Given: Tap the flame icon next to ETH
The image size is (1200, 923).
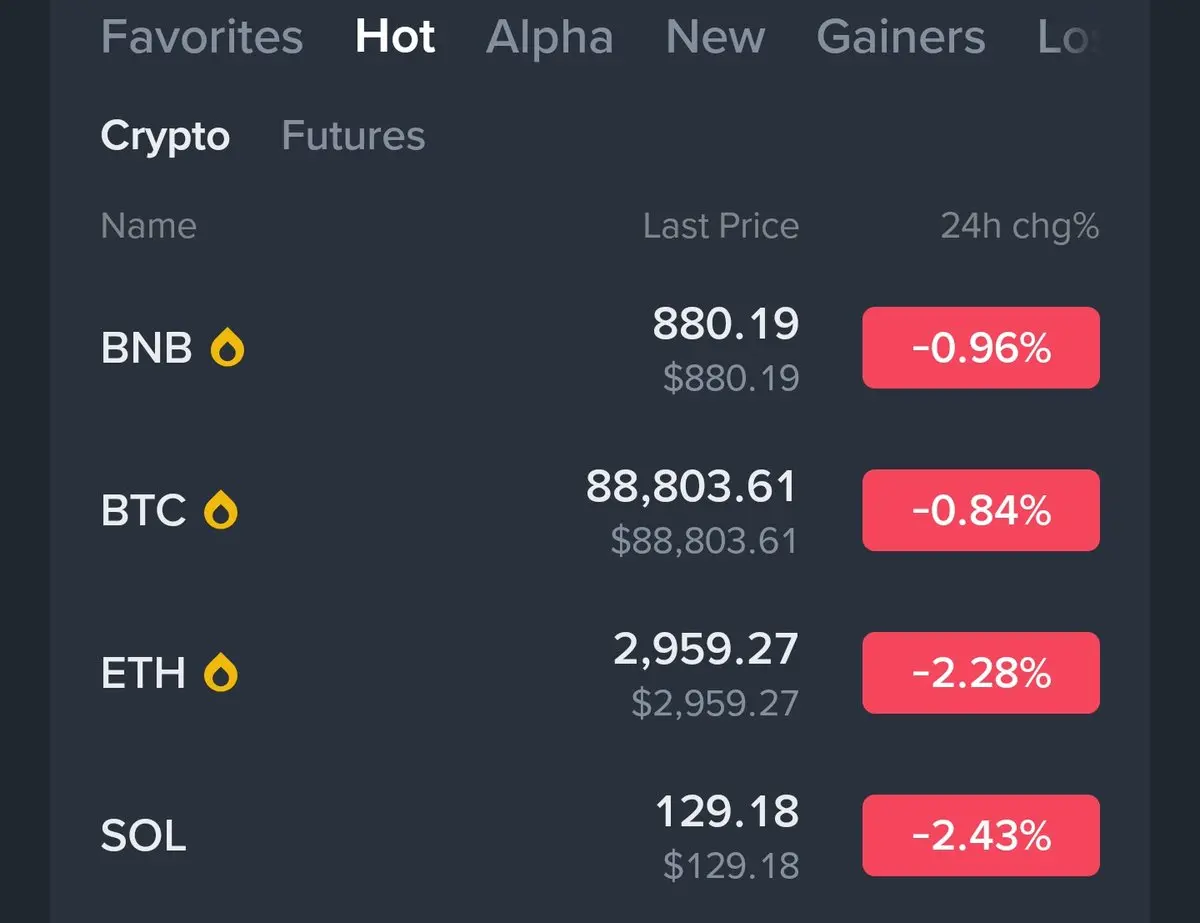Looking at the screenshot, I should pos(221,673).
